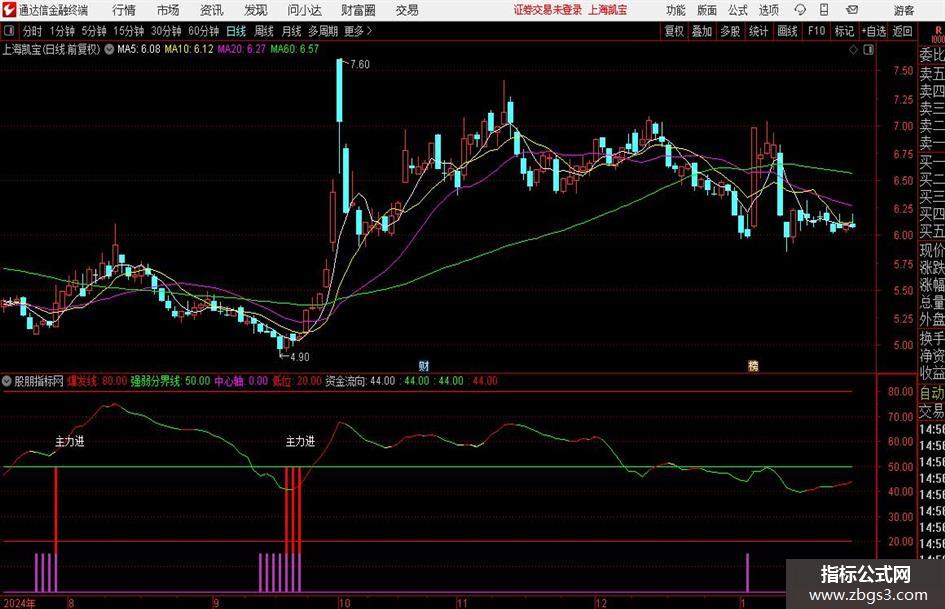Select the 多周期 tab
This screenshot has width=945, height=609.
click(x=323, y=31)
